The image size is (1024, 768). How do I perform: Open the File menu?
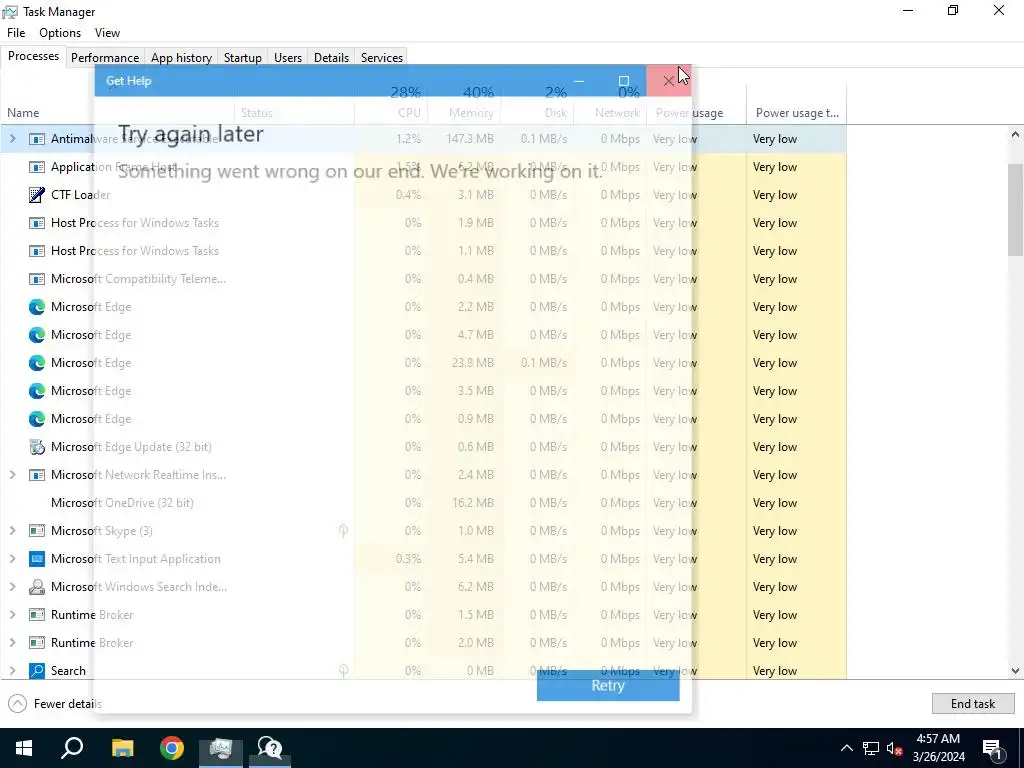[x=16, y=33]
